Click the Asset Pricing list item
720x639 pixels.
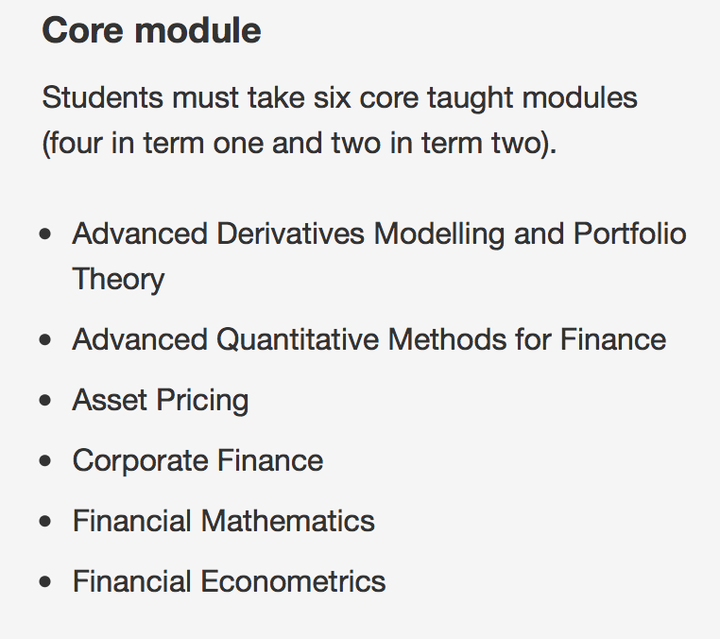[160, 400]
